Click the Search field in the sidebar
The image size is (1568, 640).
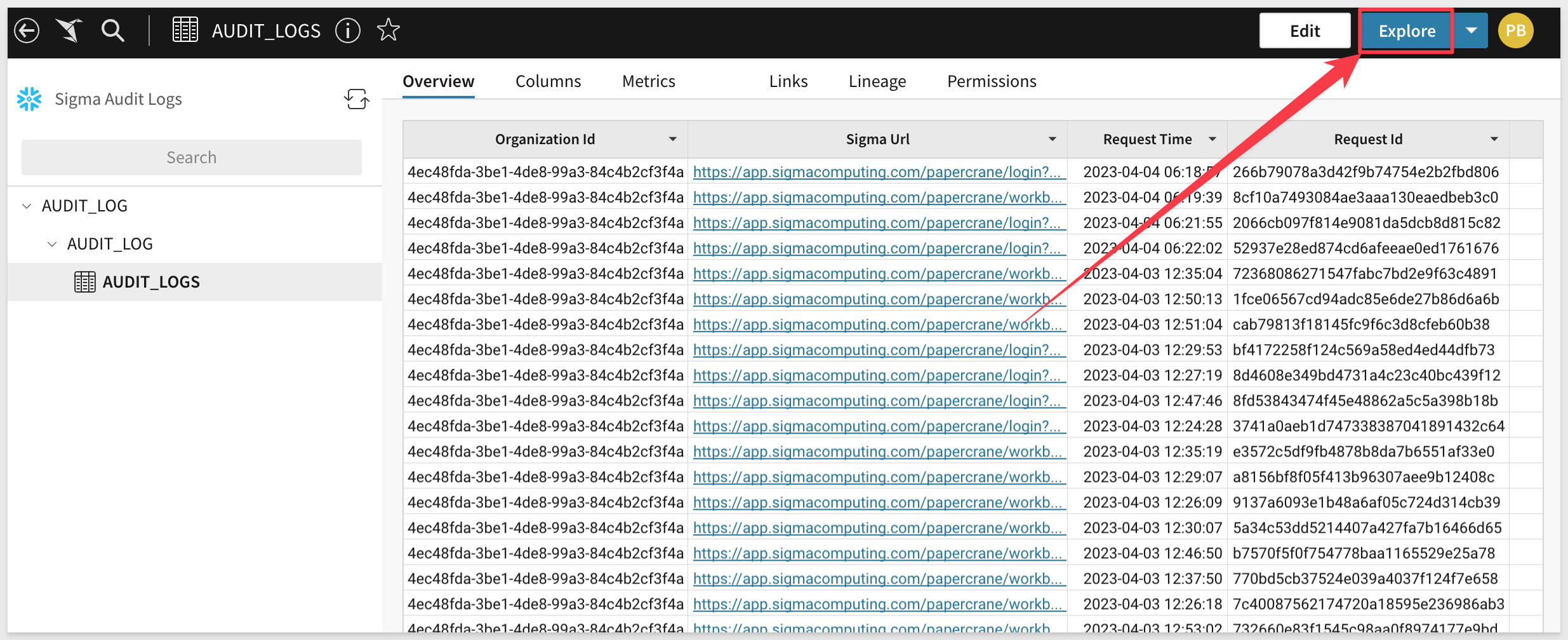point(192,157)
